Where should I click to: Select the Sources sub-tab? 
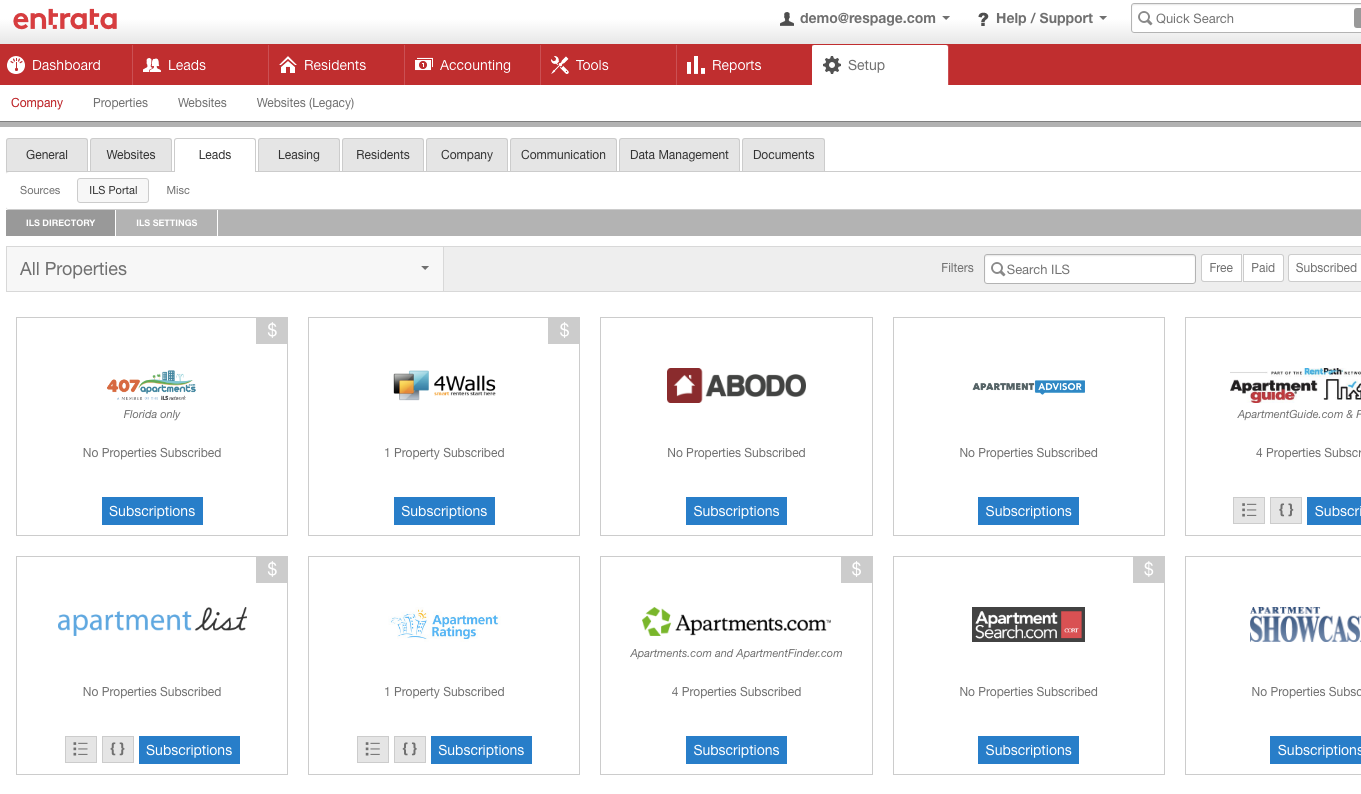click(40, 190)
